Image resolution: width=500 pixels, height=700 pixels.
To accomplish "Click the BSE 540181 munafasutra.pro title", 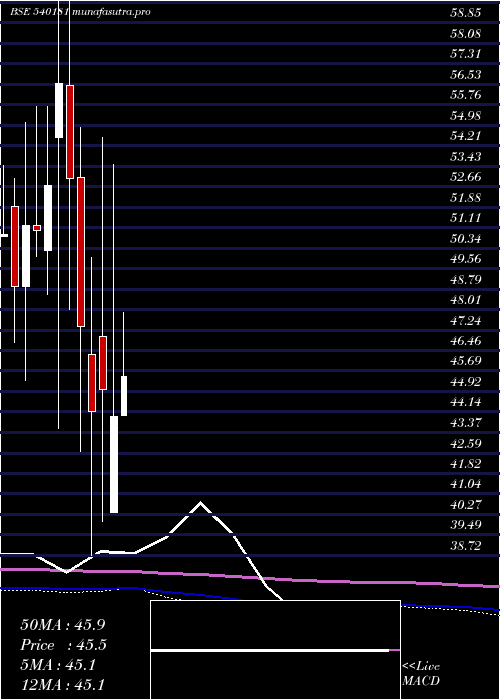I will (x=80, y=12).
